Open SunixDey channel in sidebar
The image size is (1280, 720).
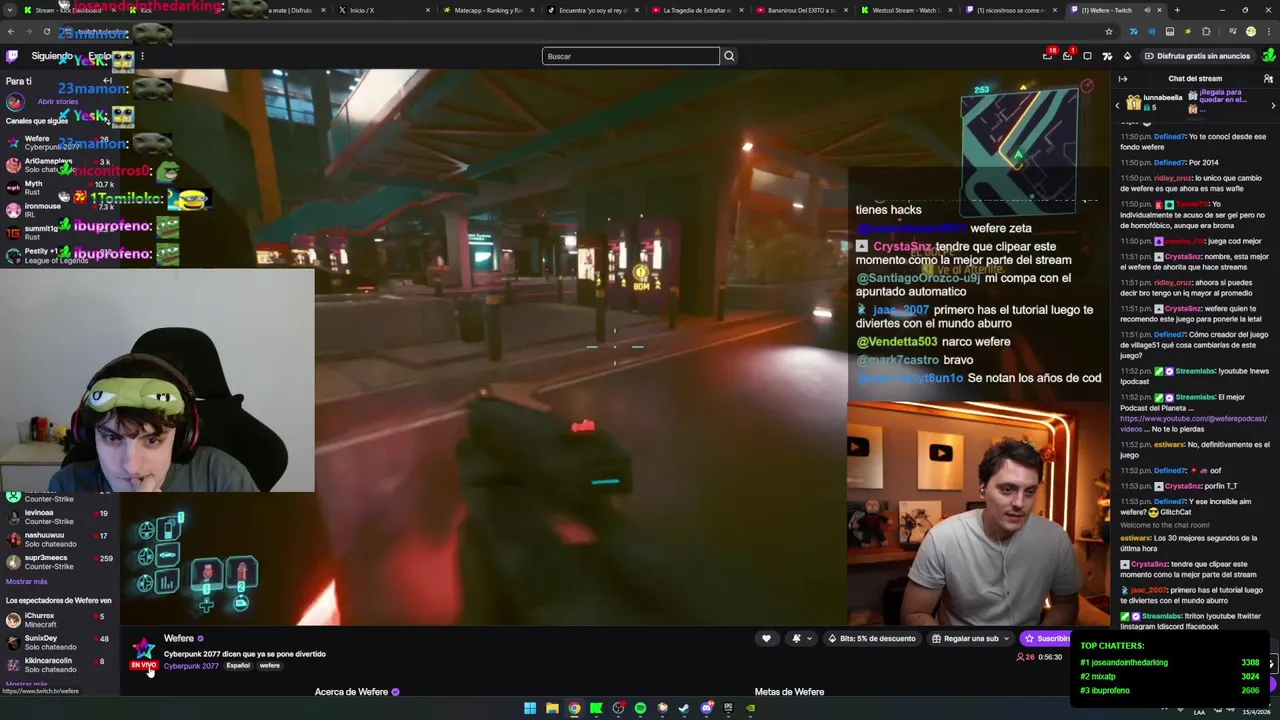60,642
